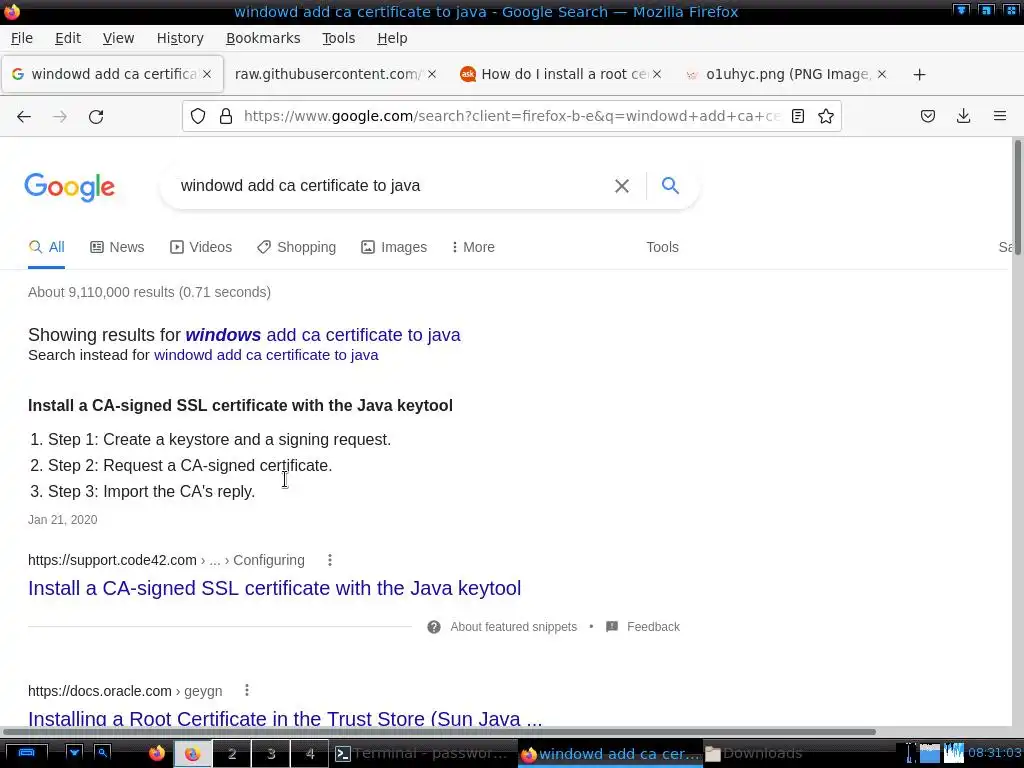Click the 'About 9,110,000 results' text

150,293
